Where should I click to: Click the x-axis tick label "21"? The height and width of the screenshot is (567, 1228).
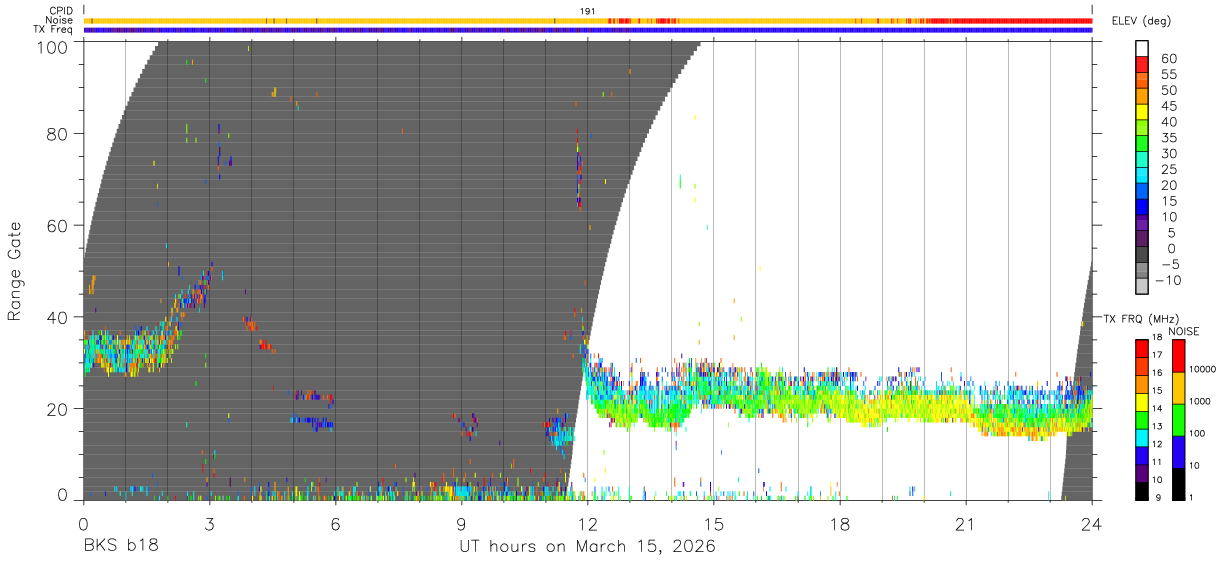pyautogui.click(x=966, y=524)
